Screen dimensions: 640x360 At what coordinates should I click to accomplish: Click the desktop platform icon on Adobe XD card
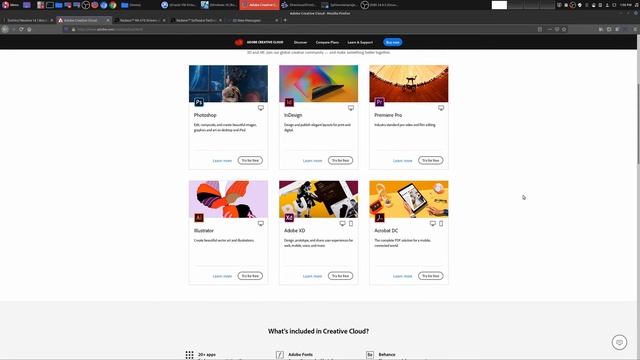[342, 223]
